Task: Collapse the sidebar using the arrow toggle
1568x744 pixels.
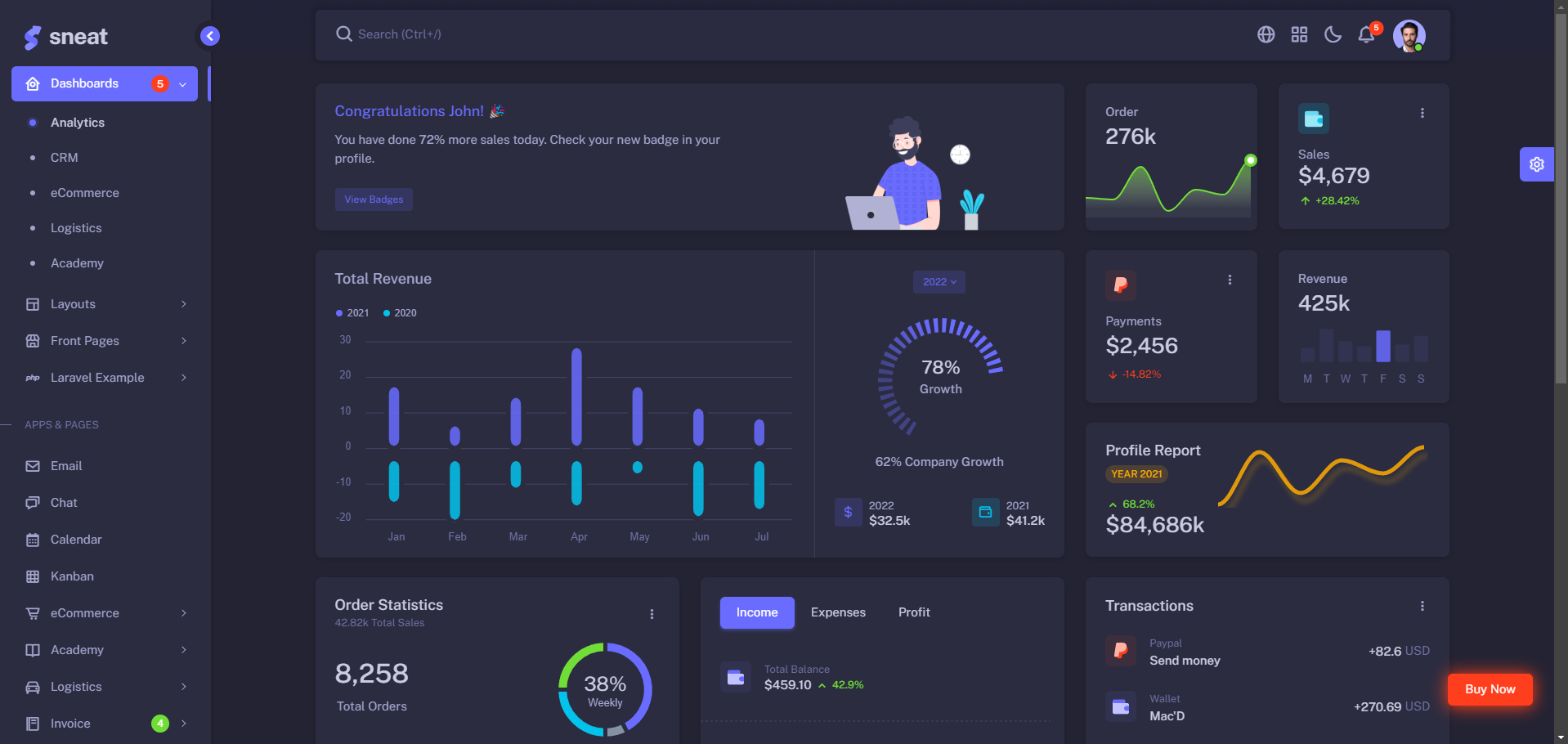Action: point(209,36)
